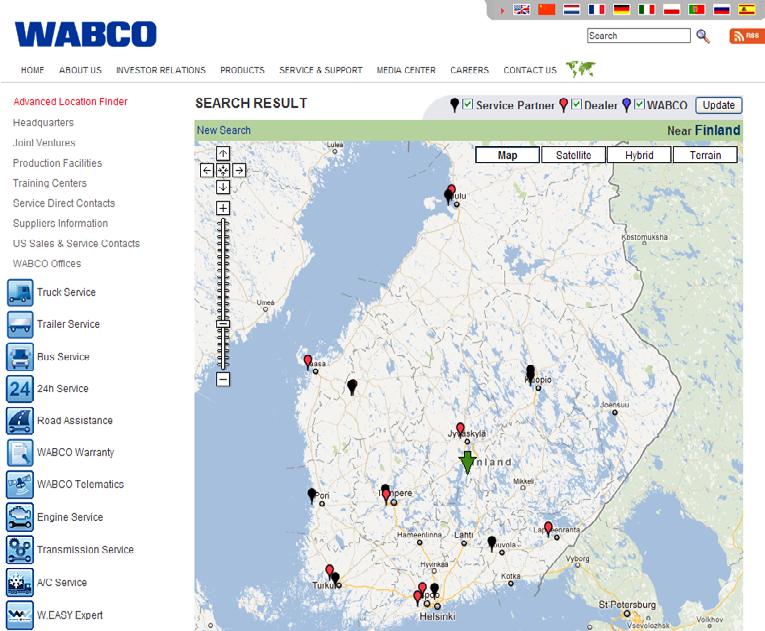The width and height of the screenshot is (765, 631).
Task: Click the magnifier search icon
Action: (x=703, y=36)
